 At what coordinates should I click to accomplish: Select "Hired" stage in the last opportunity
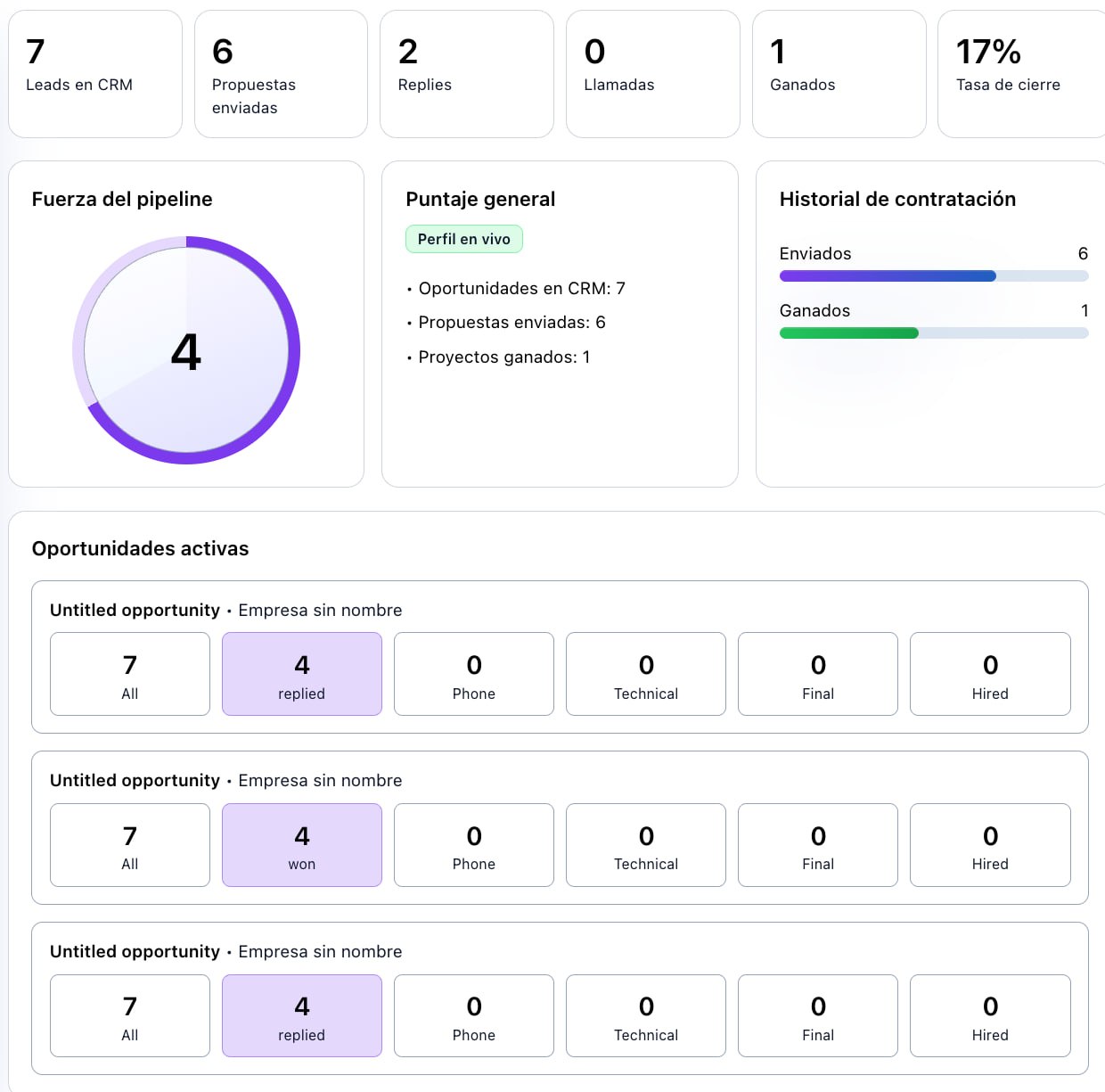(x=990, y=1016)
